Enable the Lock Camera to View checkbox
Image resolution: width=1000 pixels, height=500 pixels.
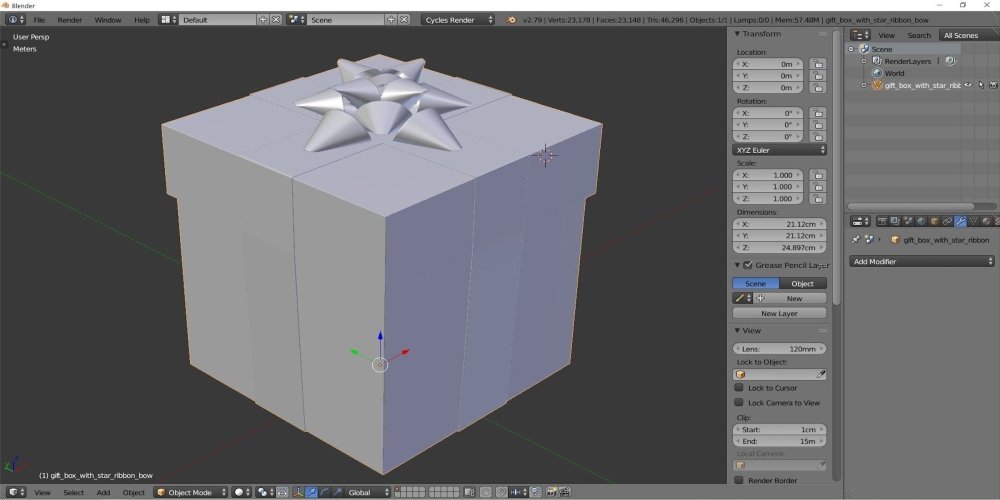point(739,402)
